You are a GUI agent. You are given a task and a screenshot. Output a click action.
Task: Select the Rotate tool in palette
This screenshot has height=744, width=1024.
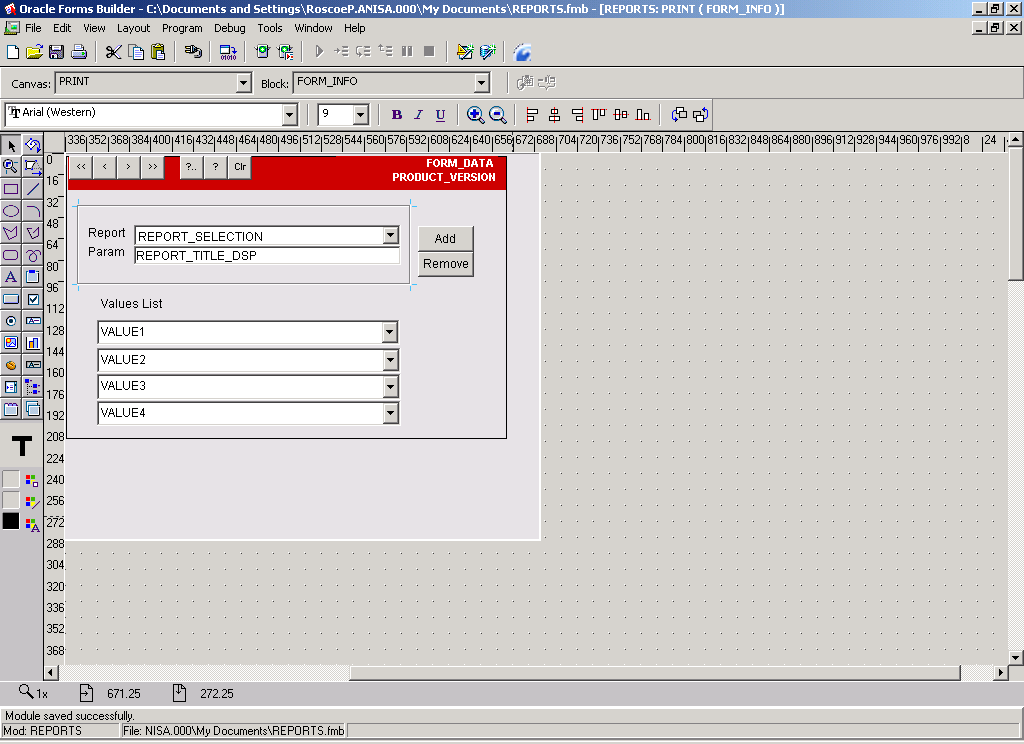33,145
